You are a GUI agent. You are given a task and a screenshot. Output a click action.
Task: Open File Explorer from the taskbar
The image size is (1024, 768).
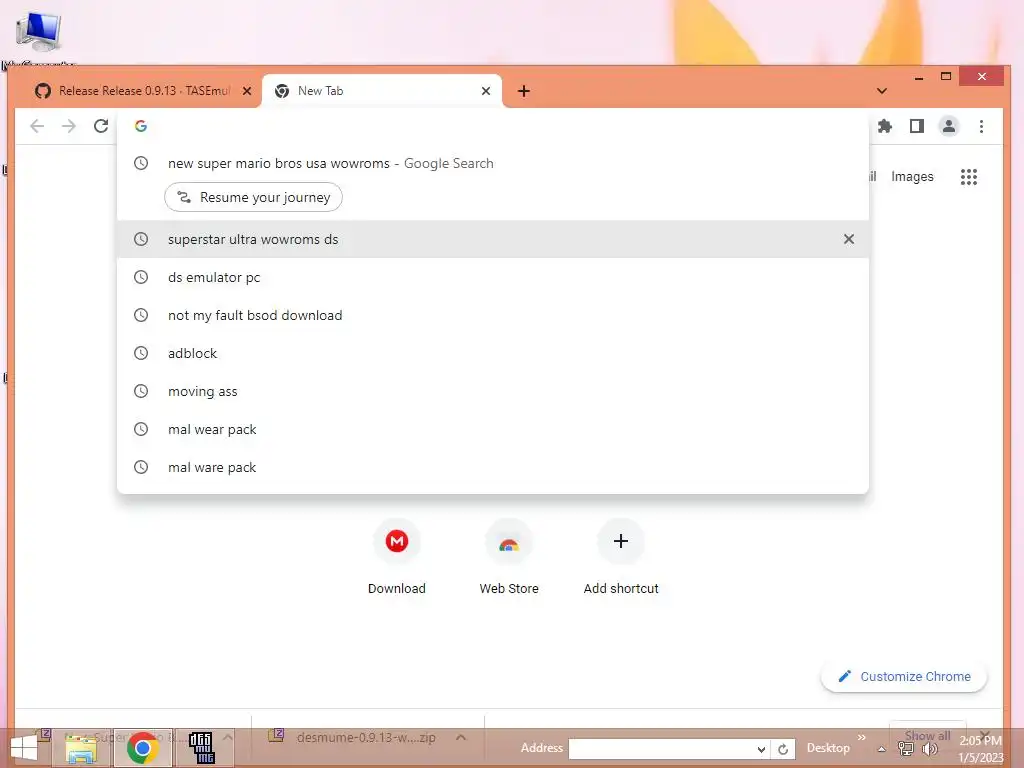pos(81,748)
